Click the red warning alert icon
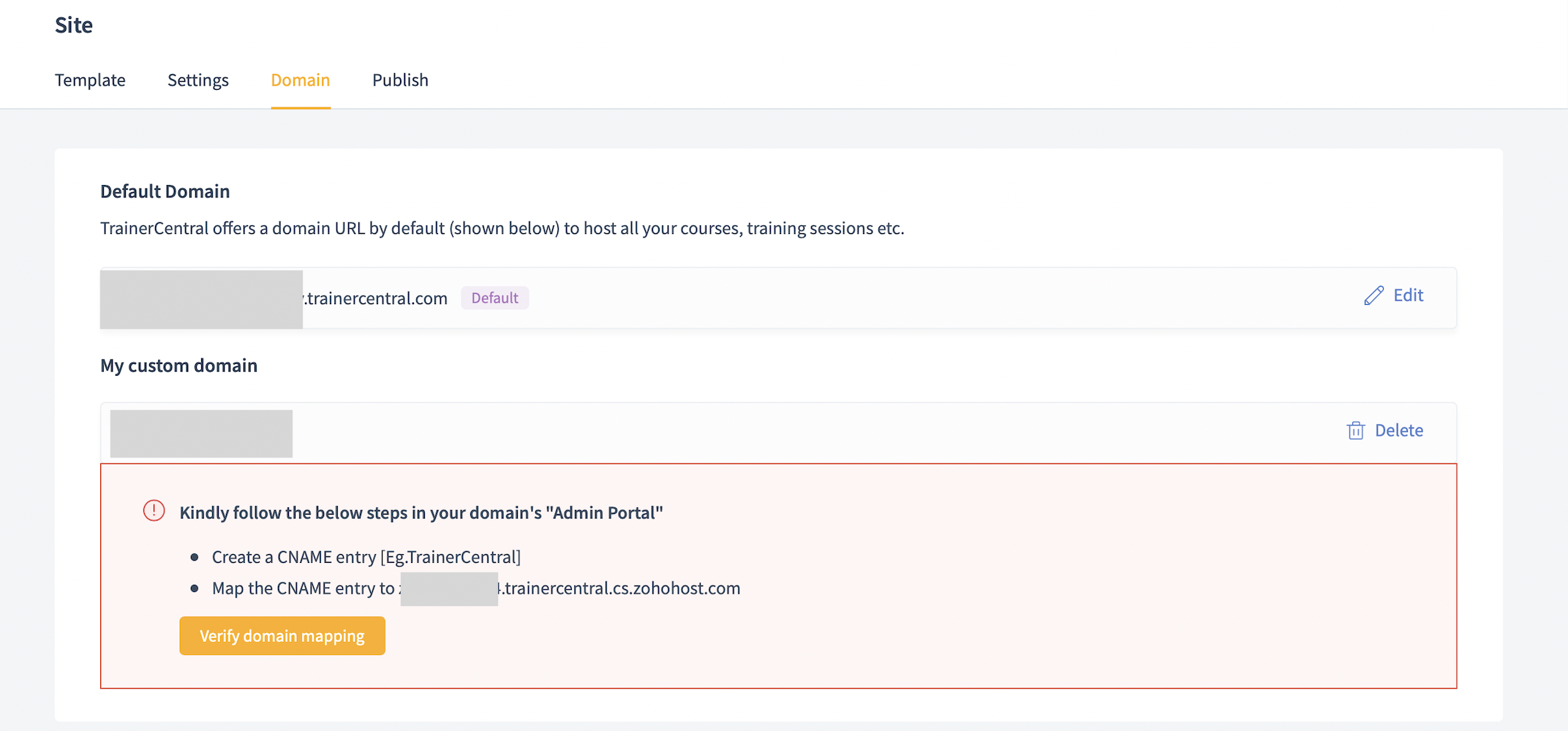Image resolution: width=1568 pixels, height=731 pixels. (x=154, y=511)
